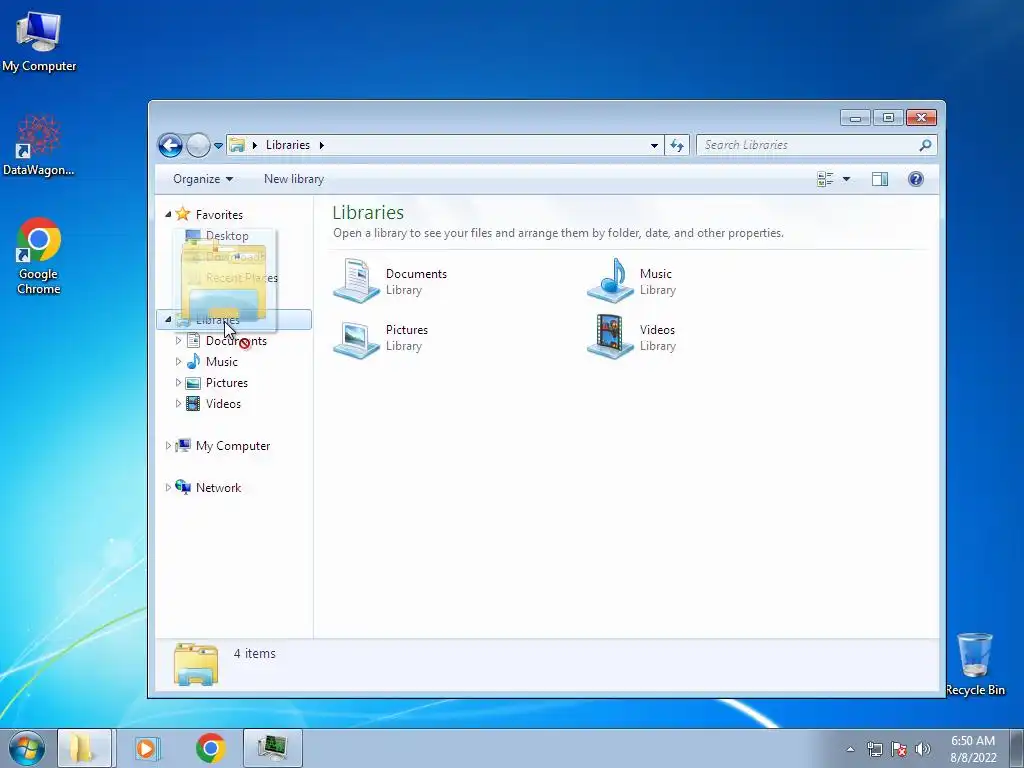Viewport: 1024px width, 768px height.
Task: Expand the Documents tree node
Action: [178, 340]
